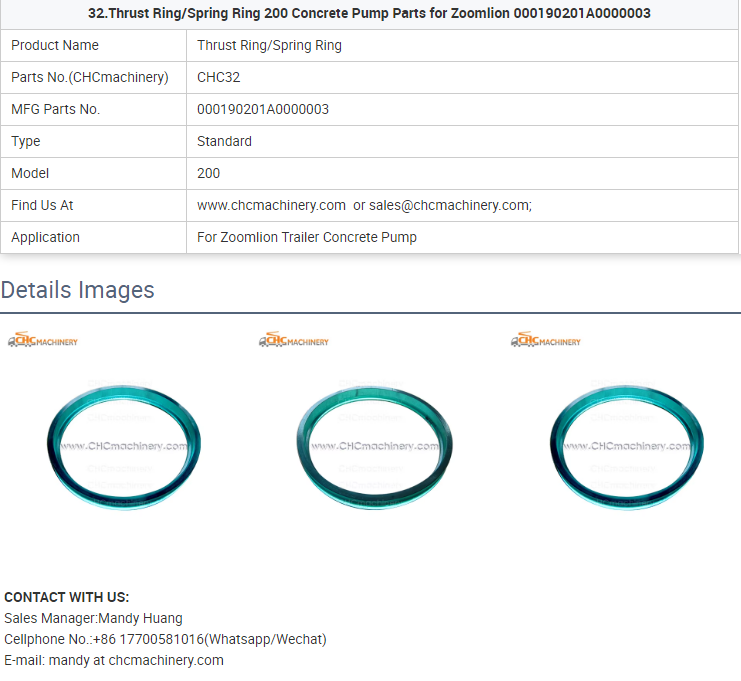The height and width of the screenshot is (681, 741).
Task: Click the 'Product Name' row label
Action: [55, 45]
